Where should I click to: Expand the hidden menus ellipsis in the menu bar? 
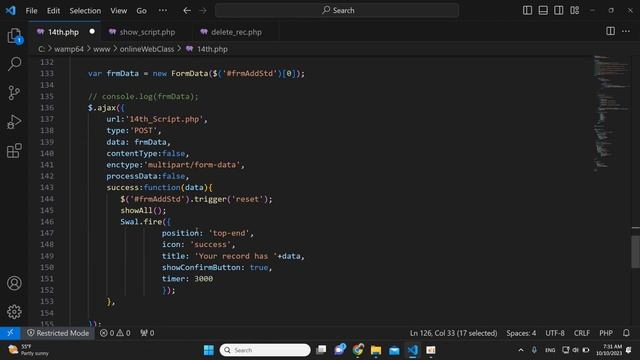pyautogui.click(x=162, y=11)
